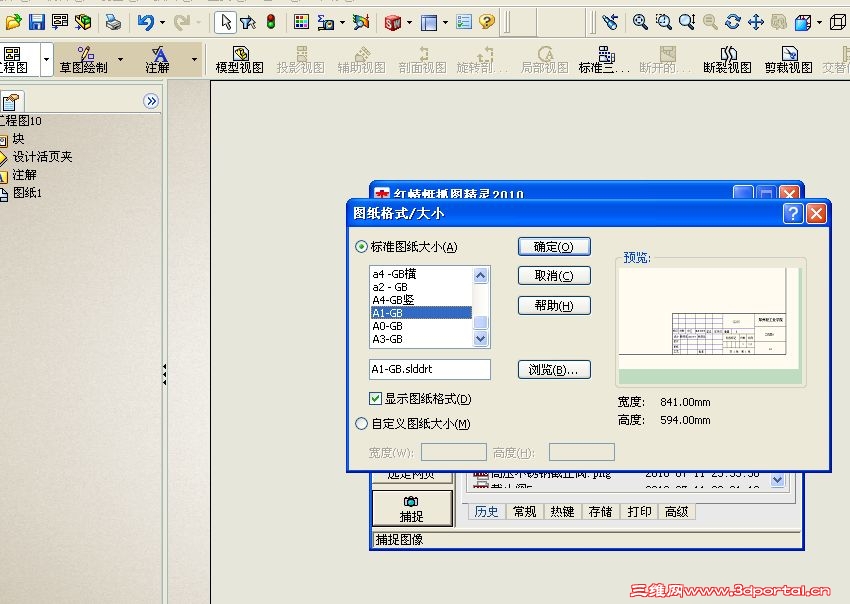This screenshot has height=604, width=850.
Task: Open the 工程图 drawing dropdown arrow
Action: (47, 59)
